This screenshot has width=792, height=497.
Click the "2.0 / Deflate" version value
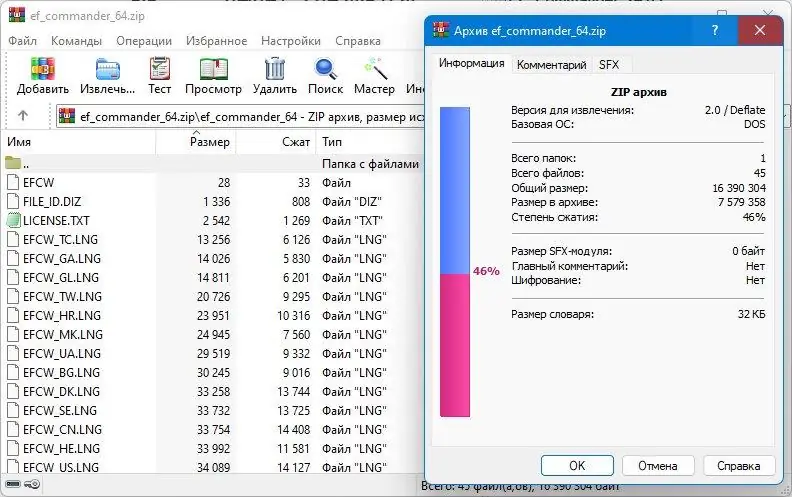(x=735, y=110)
